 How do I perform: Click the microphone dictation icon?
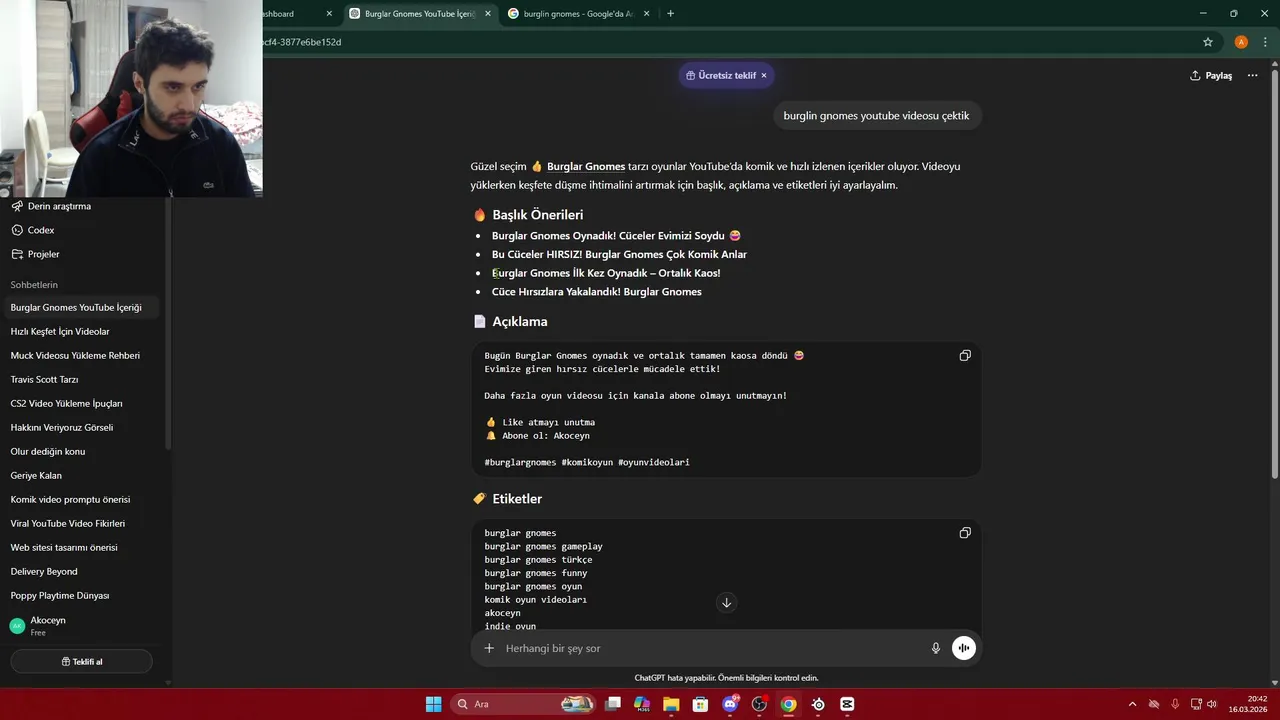936,648
